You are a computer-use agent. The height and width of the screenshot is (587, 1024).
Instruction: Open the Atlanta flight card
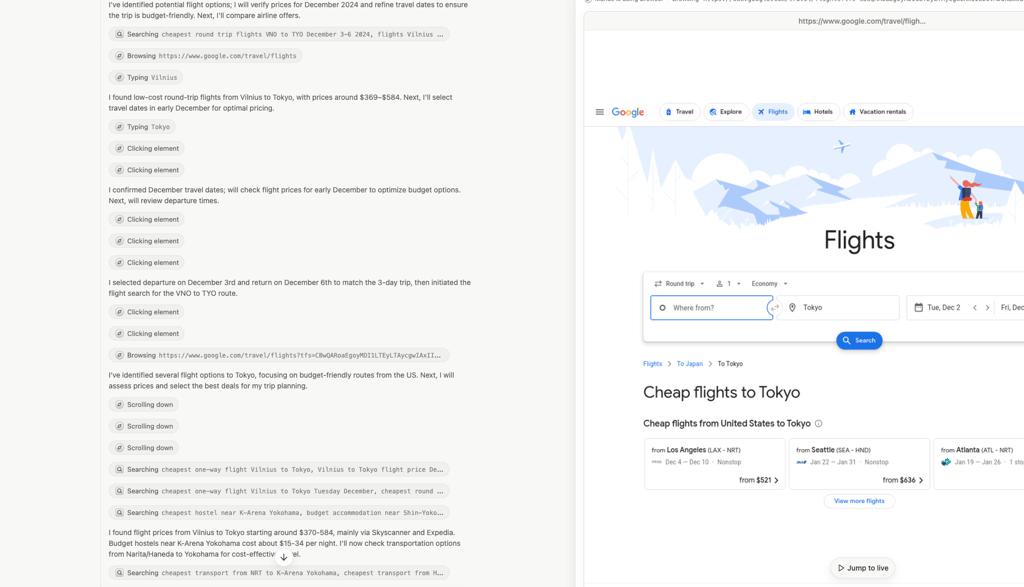point(978,464)
